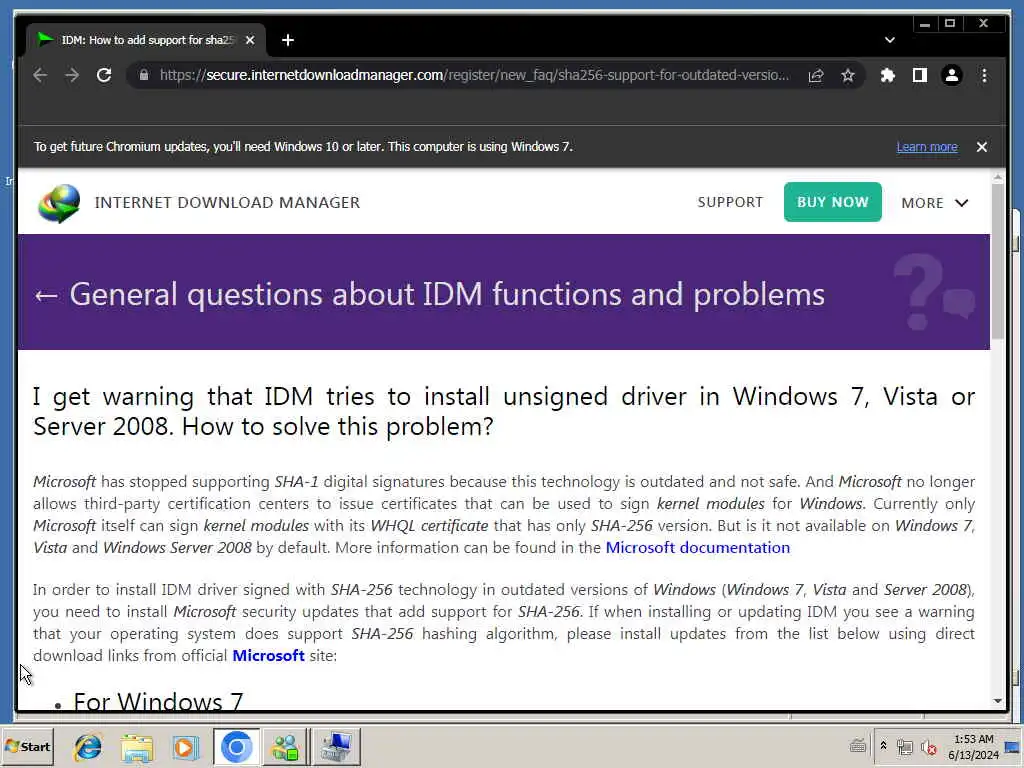Image resolution: width=1024 pixels, height=768 pixels.
Task: Click the Internet Download Manager globe logo
Action: (59, 203)
